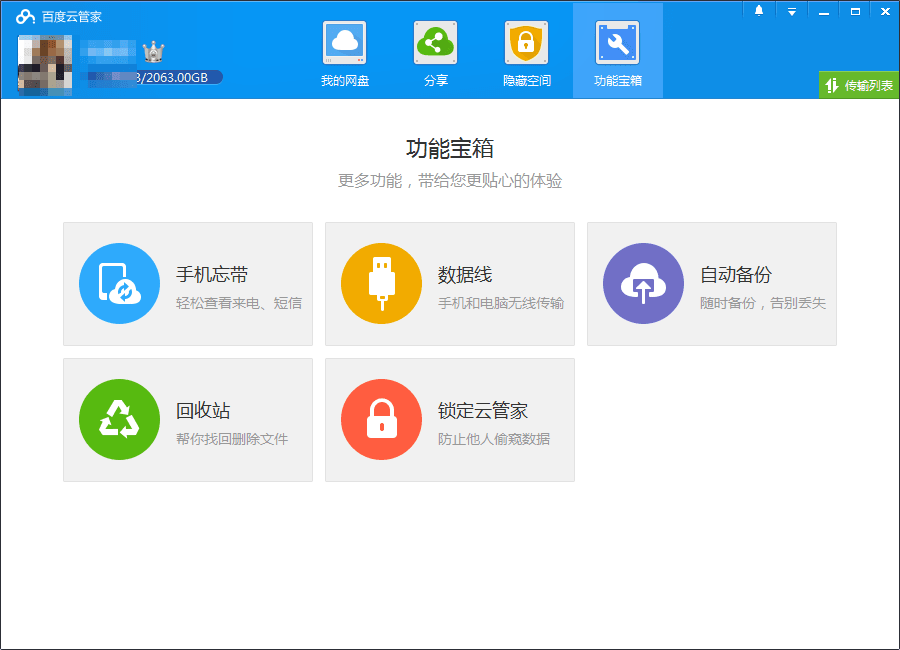Open the 传输列表 transfer panel
This screenshot has width=900, height=650.
[x=858, y=85]
